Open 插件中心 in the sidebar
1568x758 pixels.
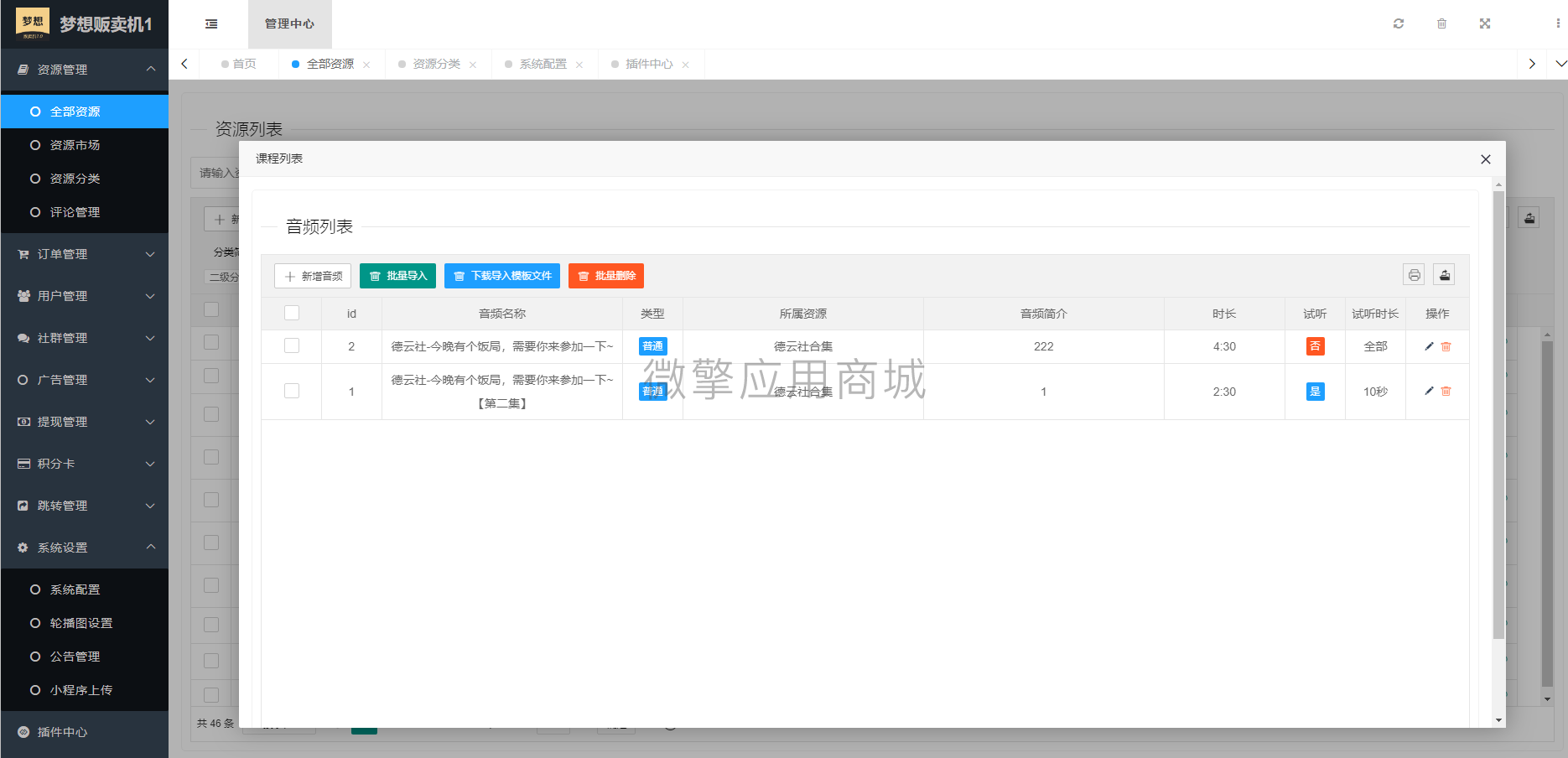(x=84, y=732)
